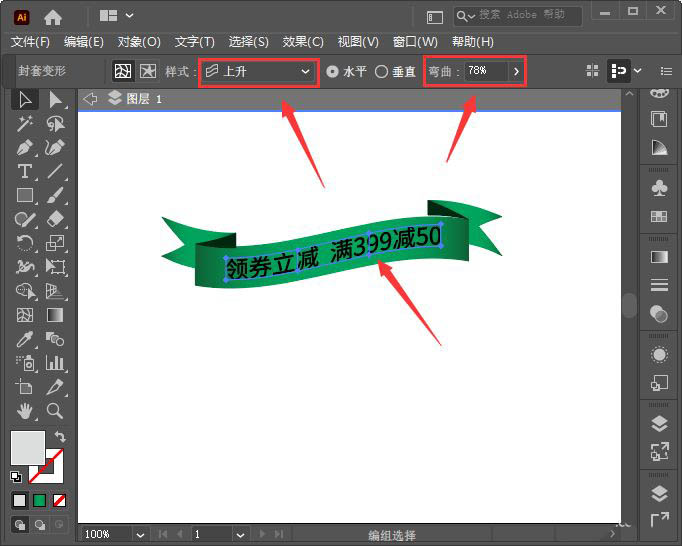Image resolution: width=682 pixels, height=546 pixels.
Task: Go to the Home screen icon
Action: pyautogui.click(x=53, y=17)
